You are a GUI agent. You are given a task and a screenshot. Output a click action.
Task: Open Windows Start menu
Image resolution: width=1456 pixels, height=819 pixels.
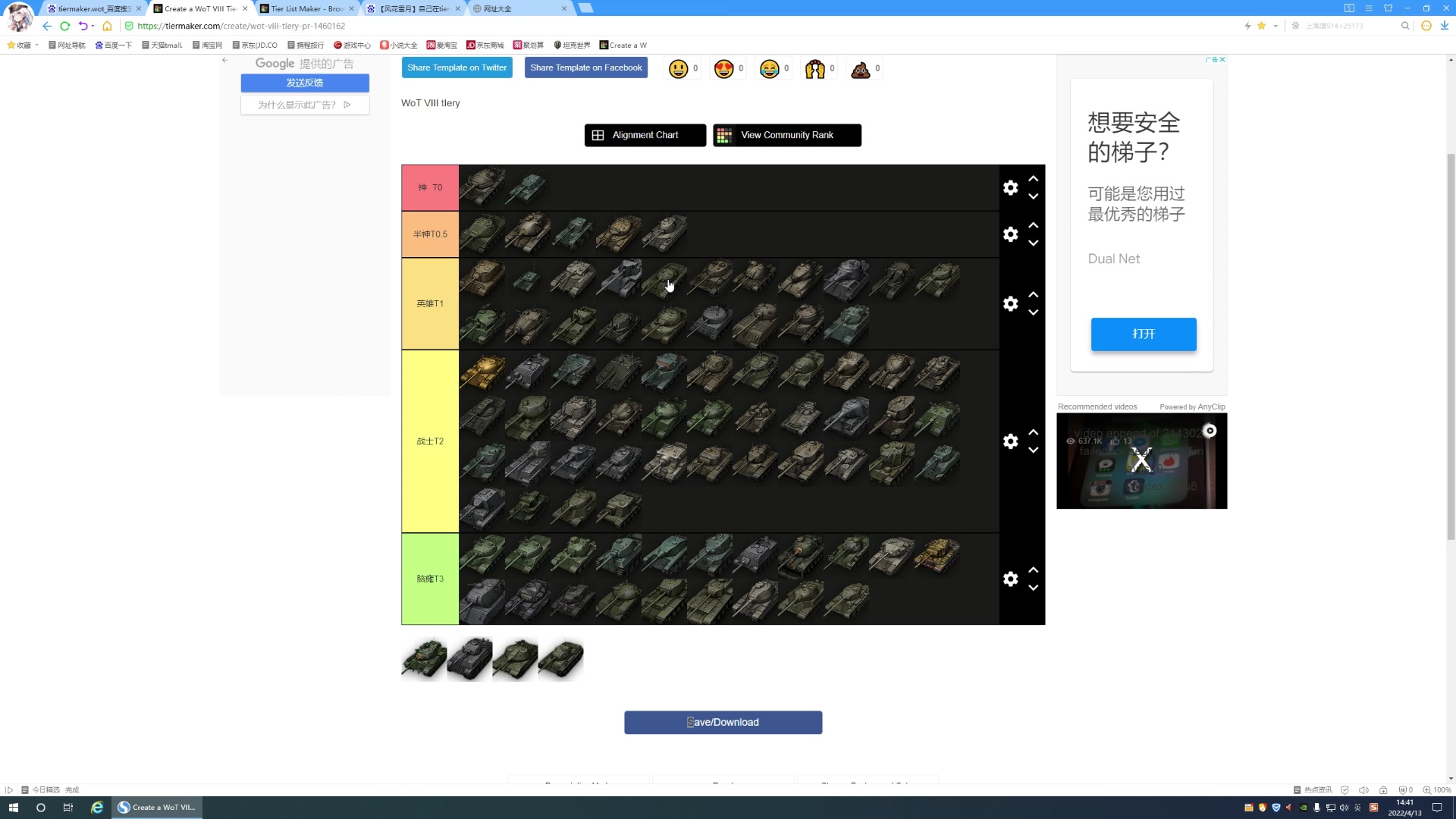(13, 808)
